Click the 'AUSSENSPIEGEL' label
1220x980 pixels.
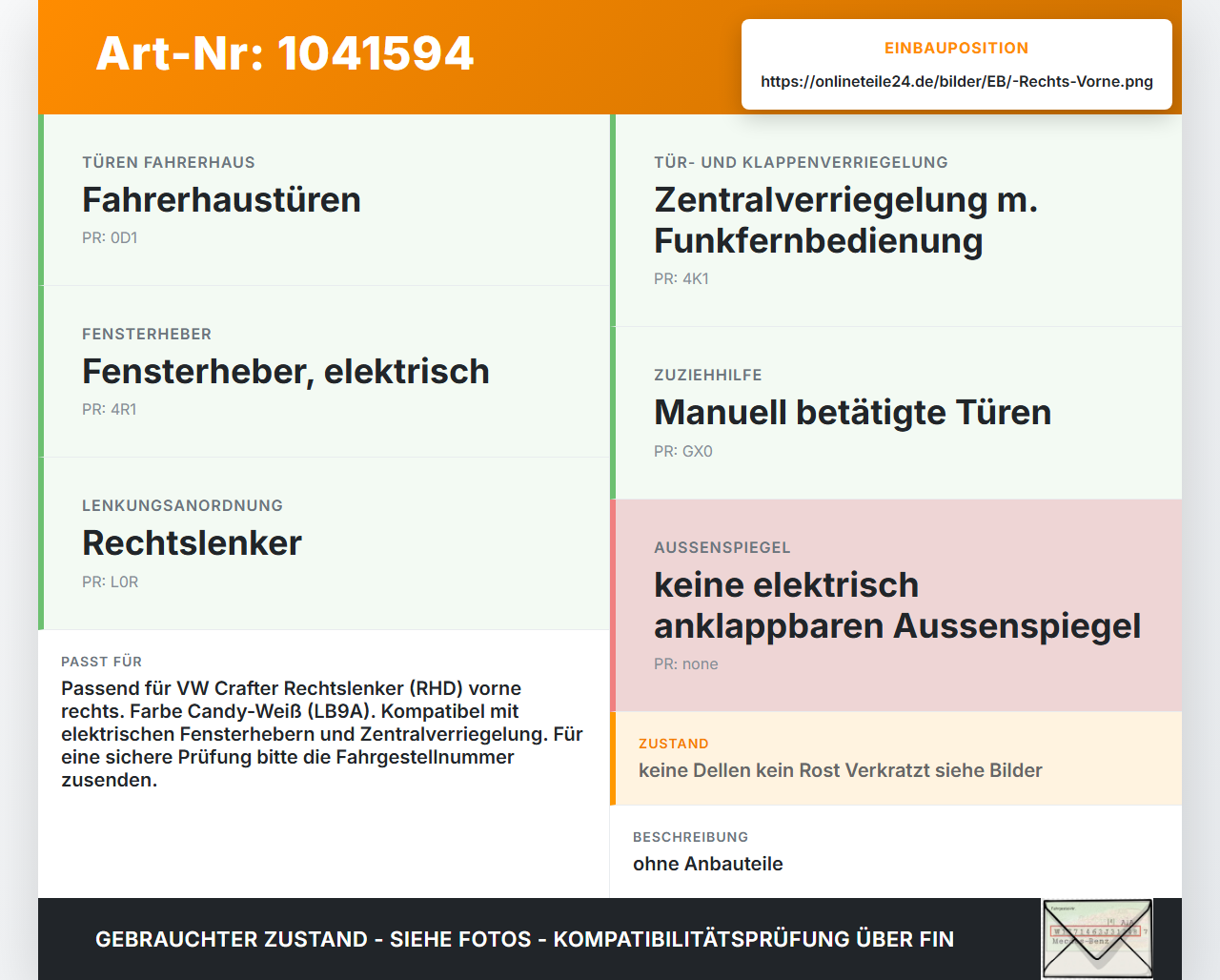click(722, 547)
